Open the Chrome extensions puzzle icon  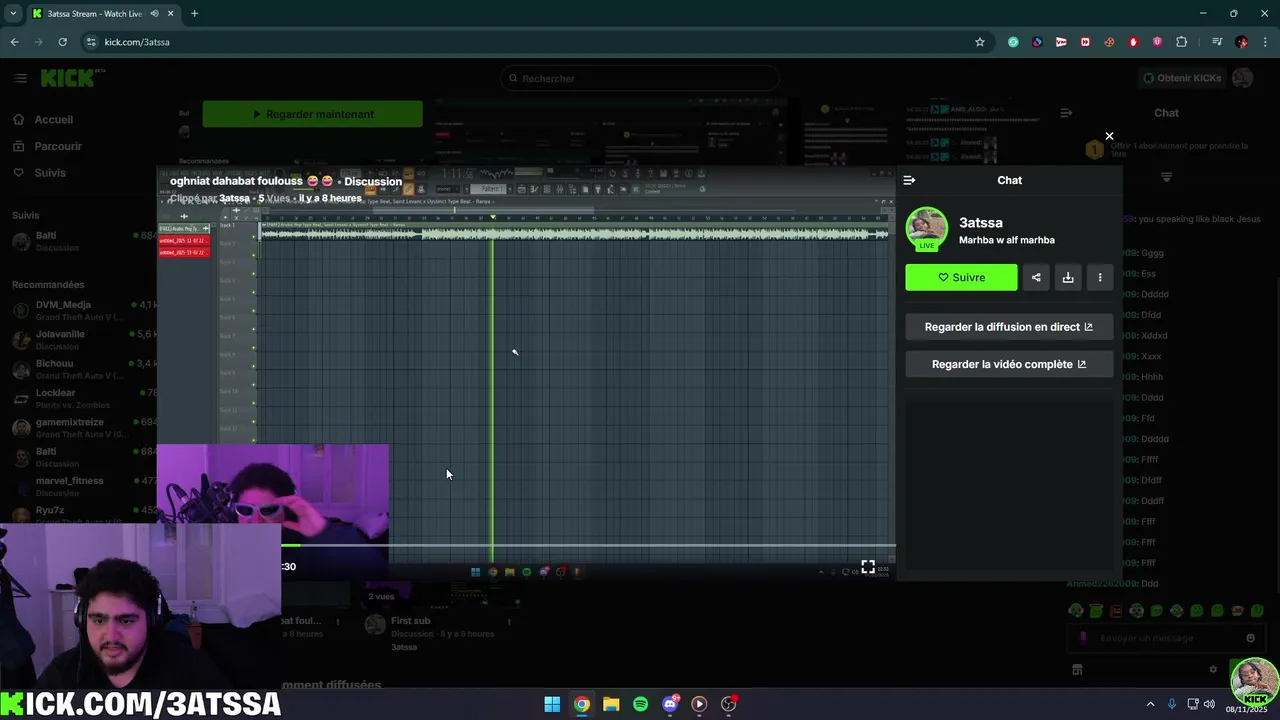pyautogui.click(x=1181, y=42)
